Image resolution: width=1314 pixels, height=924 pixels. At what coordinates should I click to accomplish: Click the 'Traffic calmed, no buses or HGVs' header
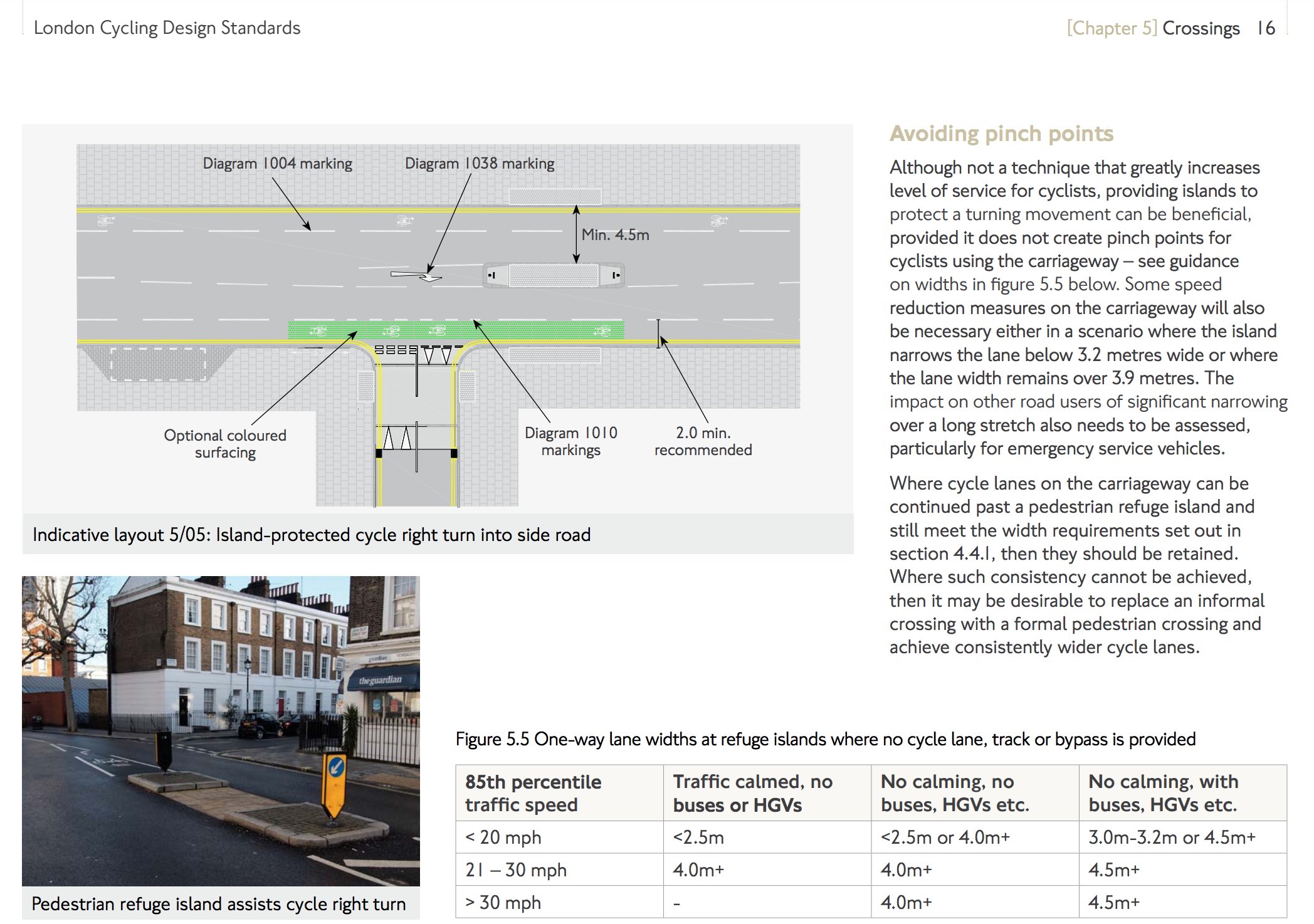752,793
